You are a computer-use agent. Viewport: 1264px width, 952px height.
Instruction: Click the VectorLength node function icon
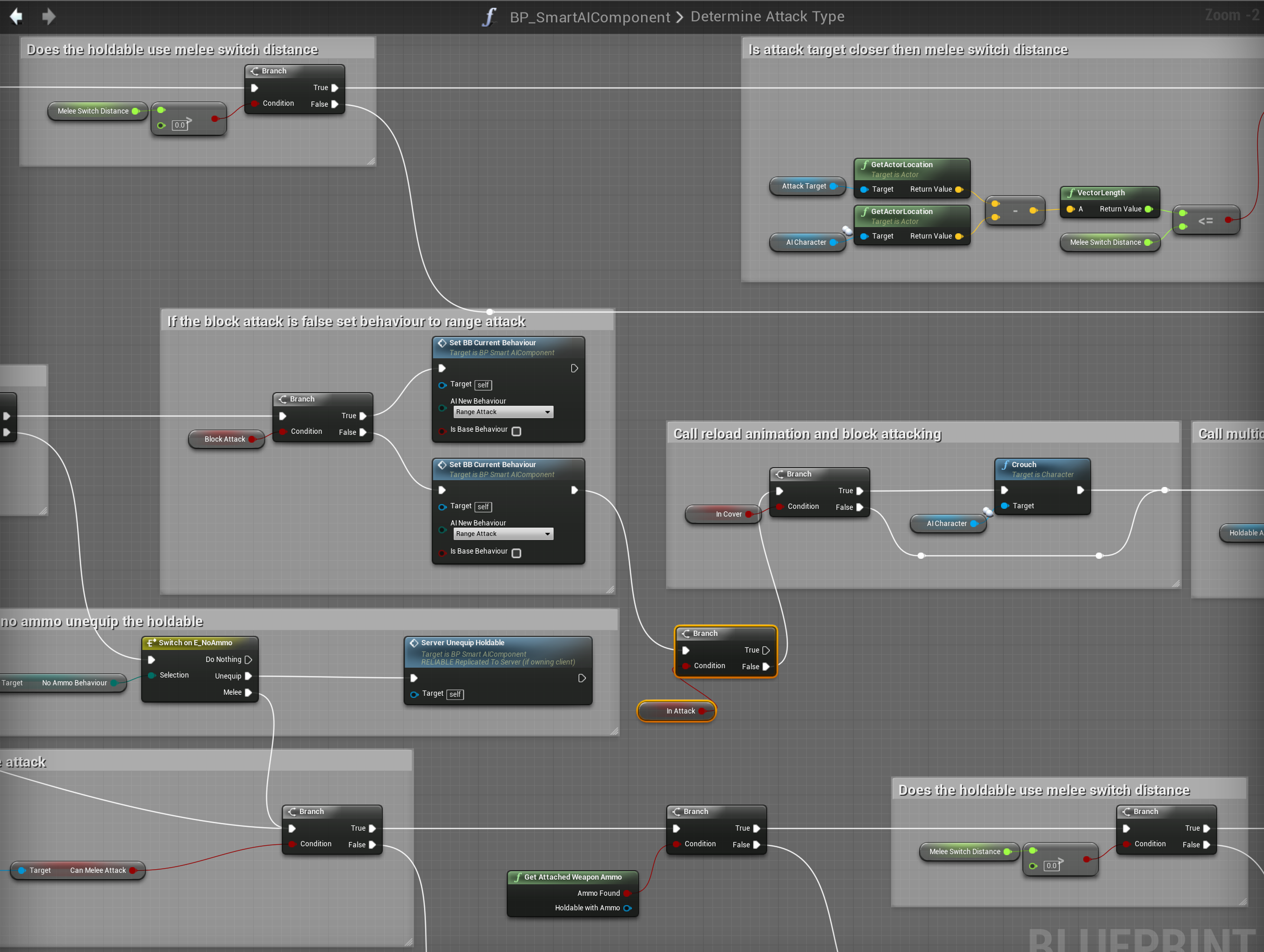[x=1070, y=193]
